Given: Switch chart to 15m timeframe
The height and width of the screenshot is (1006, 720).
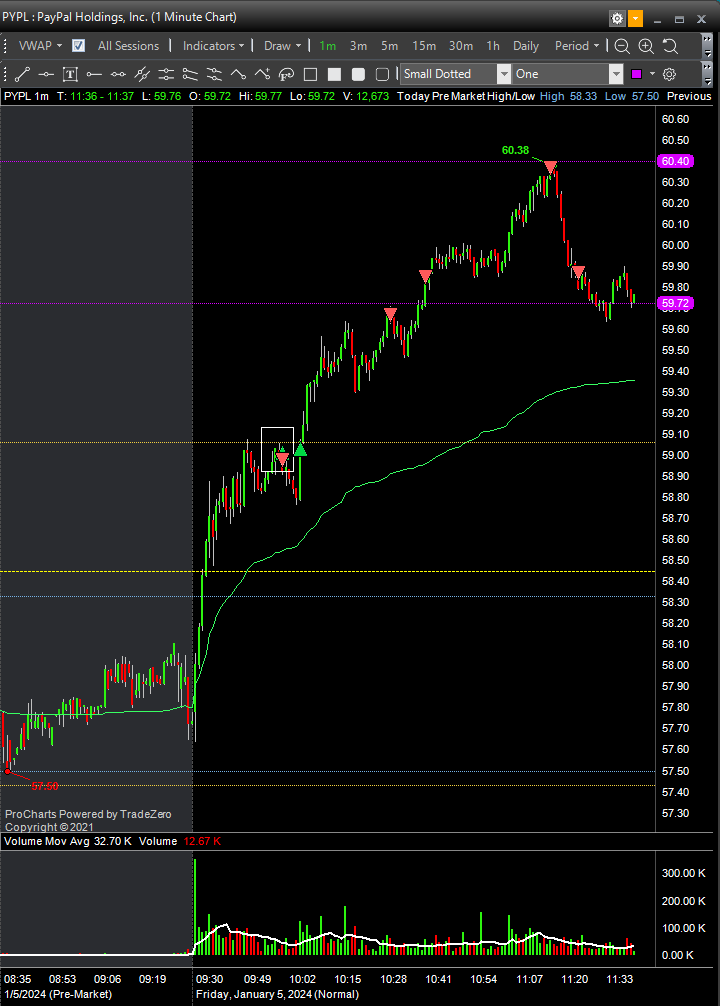Looking at the screenshot, I should pos(424,46).
